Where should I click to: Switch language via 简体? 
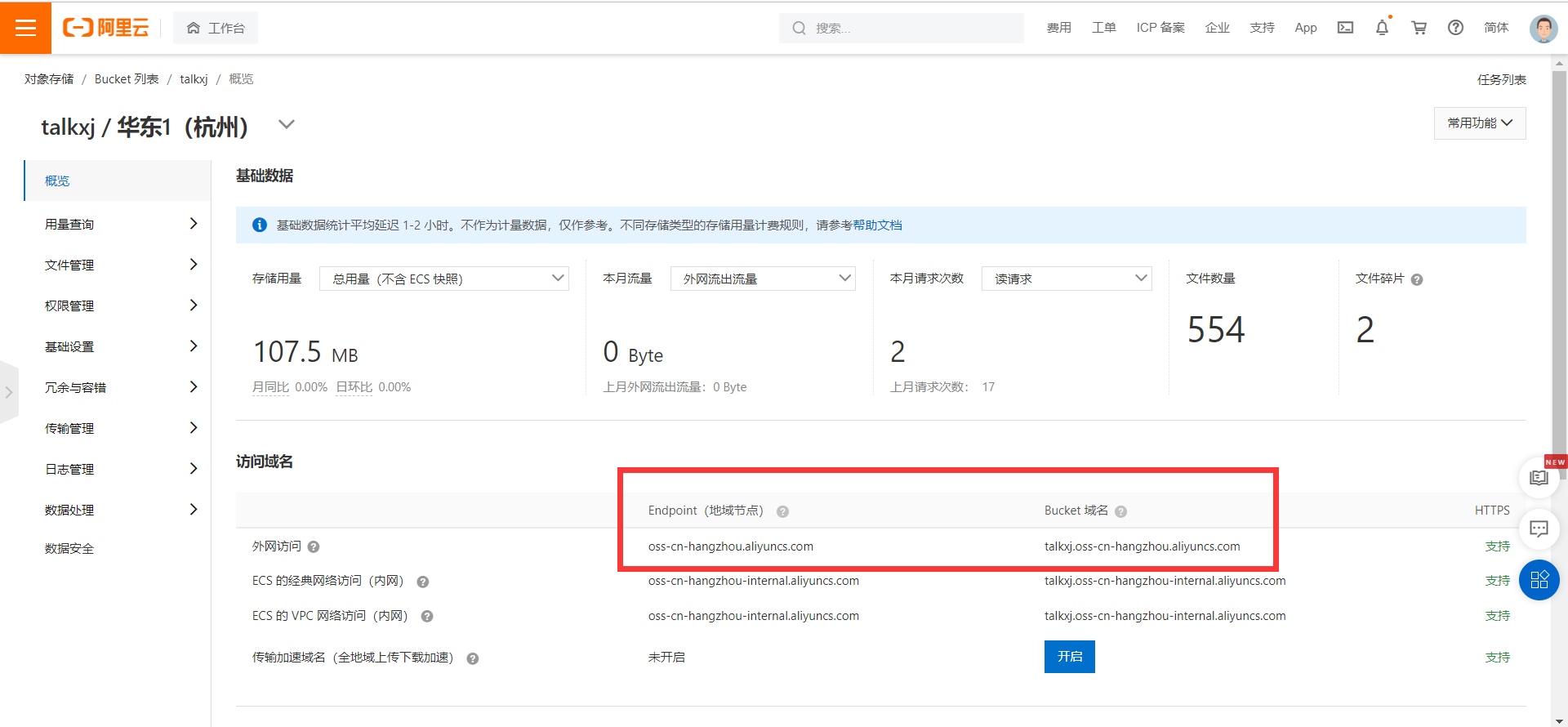[x=1496, y=28]
